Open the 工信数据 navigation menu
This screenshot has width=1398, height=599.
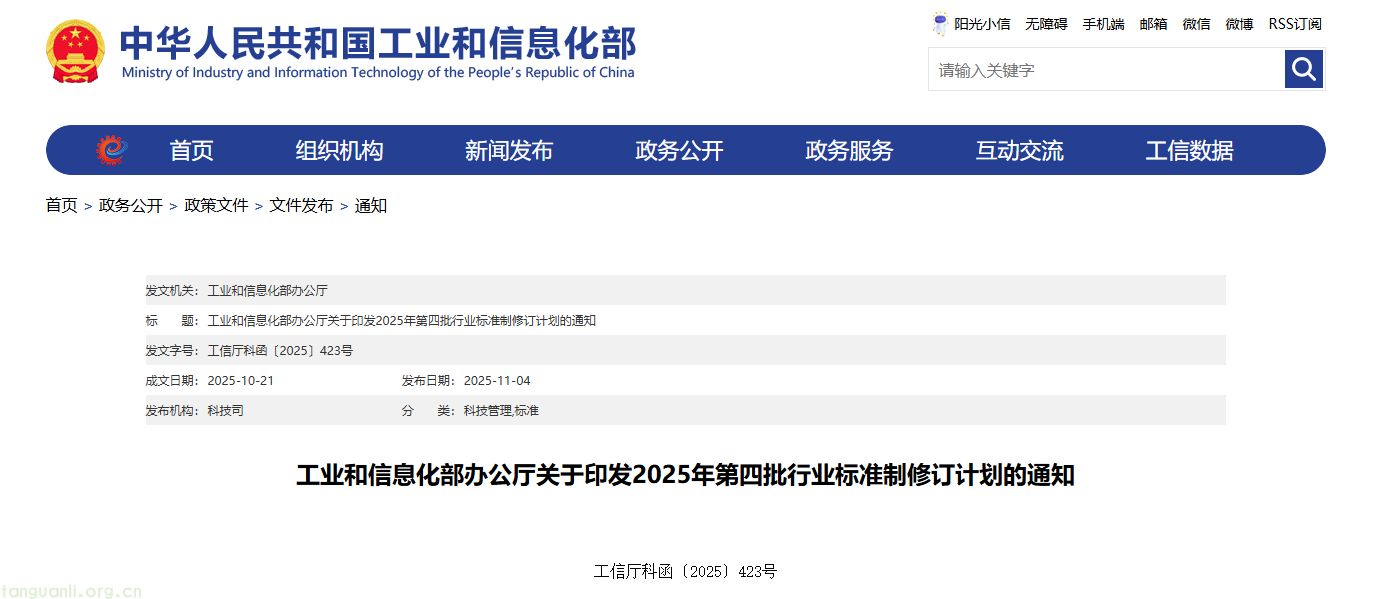[x=1190, y=149]
